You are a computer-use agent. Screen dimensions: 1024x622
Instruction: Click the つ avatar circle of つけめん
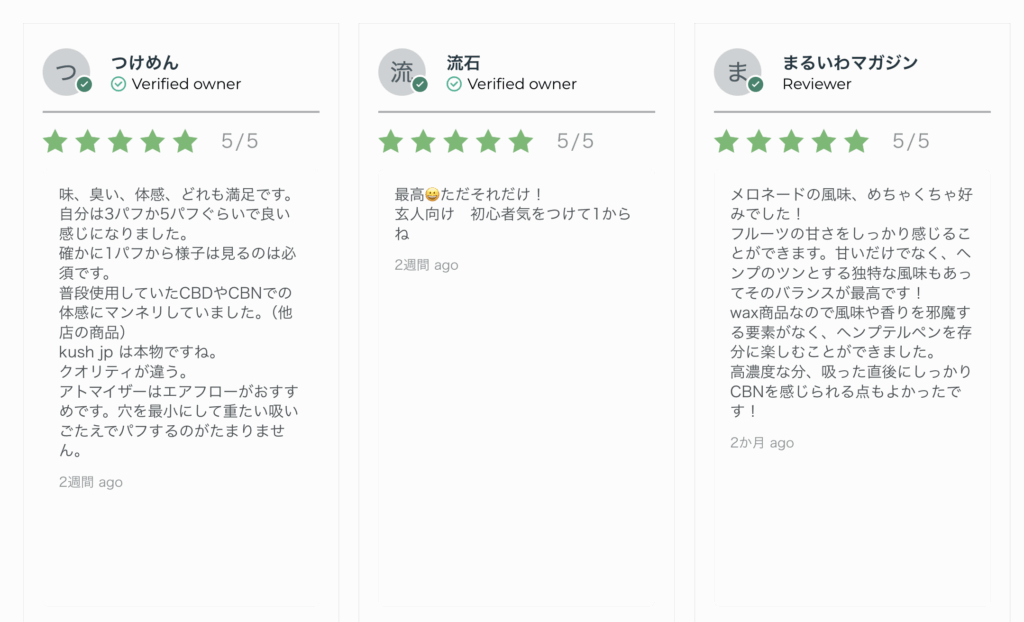67,72
